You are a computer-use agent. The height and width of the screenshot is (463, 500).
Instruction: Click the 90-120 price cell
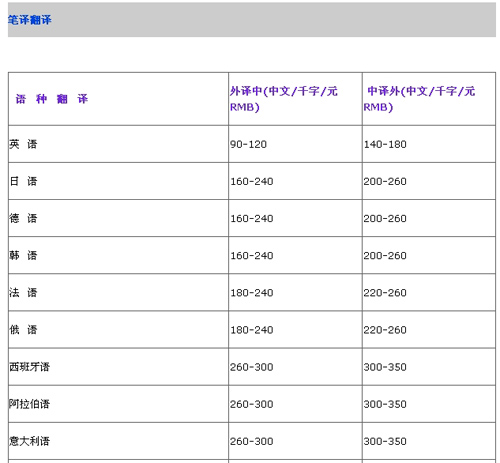(x=248, y=144)
